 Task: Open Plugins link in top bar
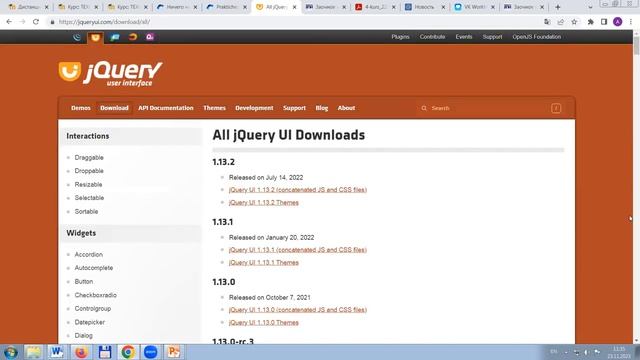click(400, 37)
